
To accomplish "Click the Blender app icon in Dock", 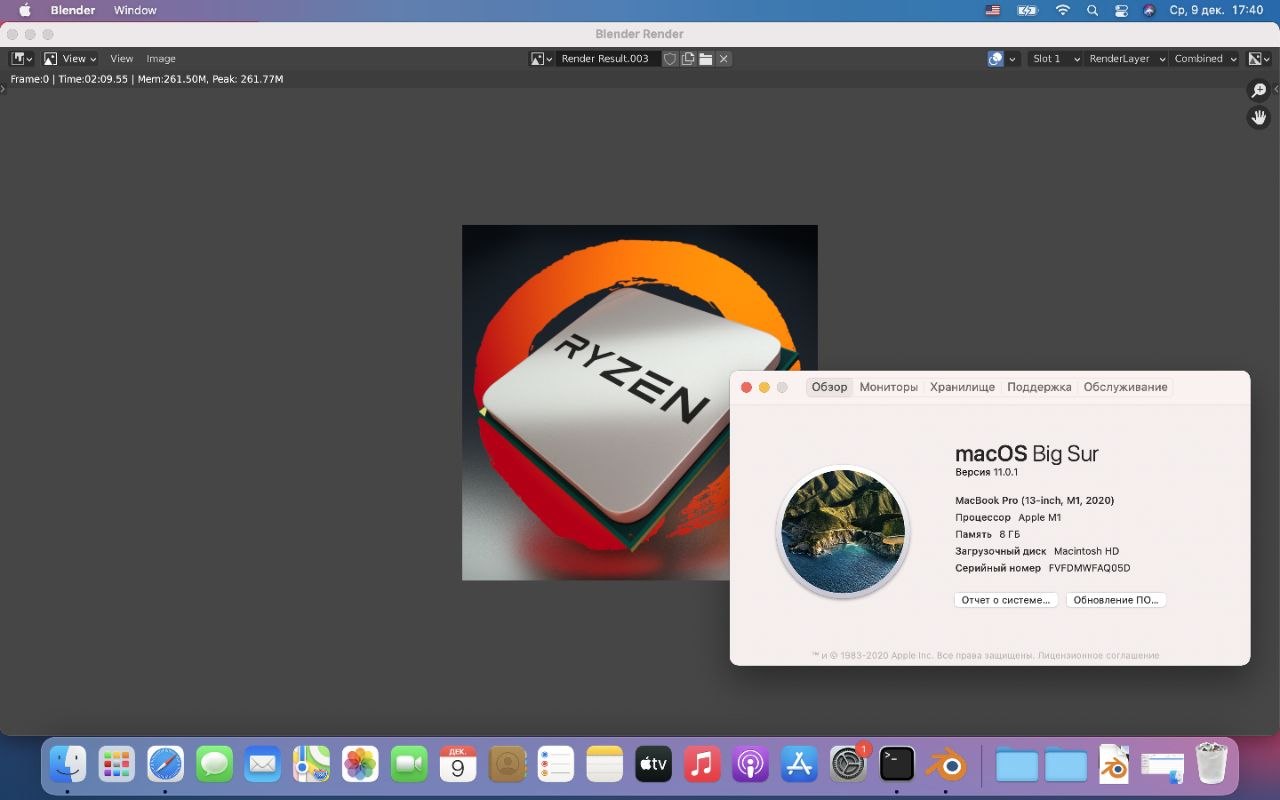I will [946, 765].
